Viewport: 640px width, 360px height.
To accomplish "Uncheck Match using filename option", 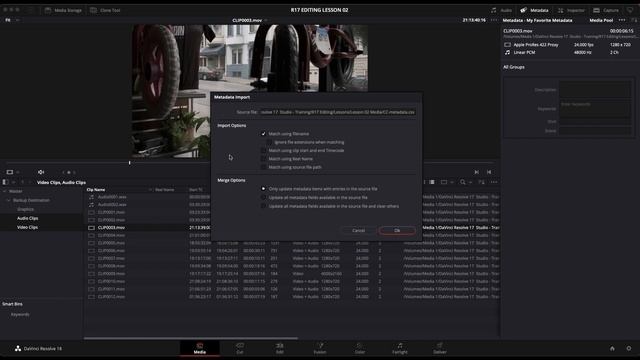I will click(263, 134).
